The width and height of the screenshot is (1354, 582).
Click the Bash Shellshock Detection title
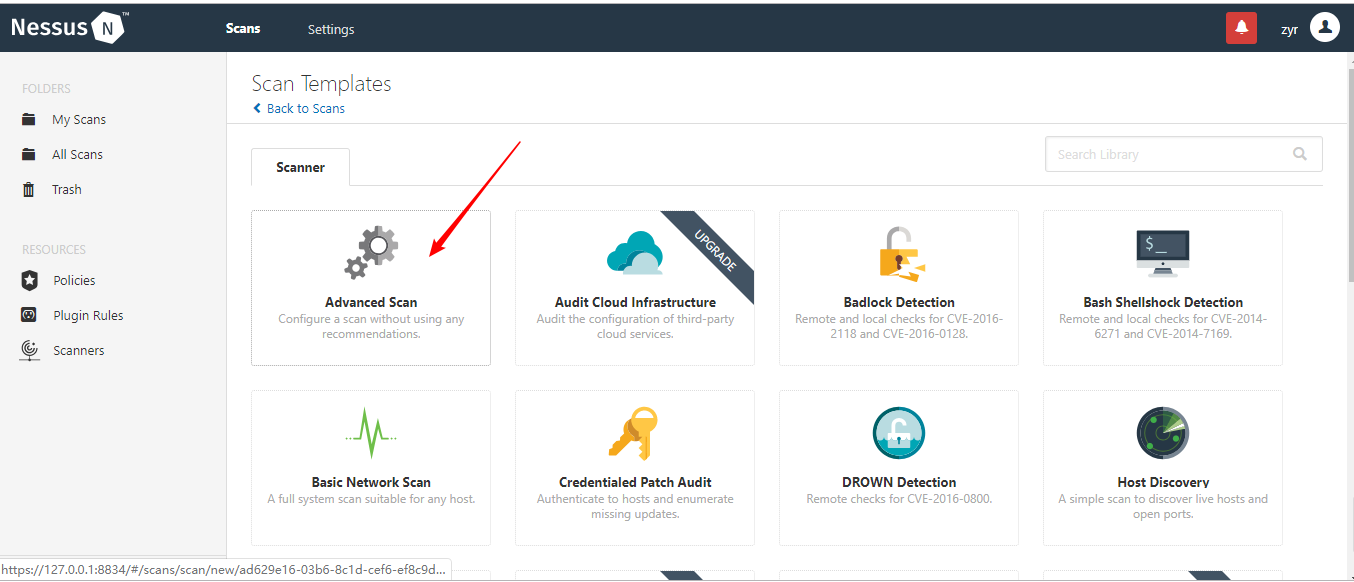pyautogui.click(x=1163, y=302)
